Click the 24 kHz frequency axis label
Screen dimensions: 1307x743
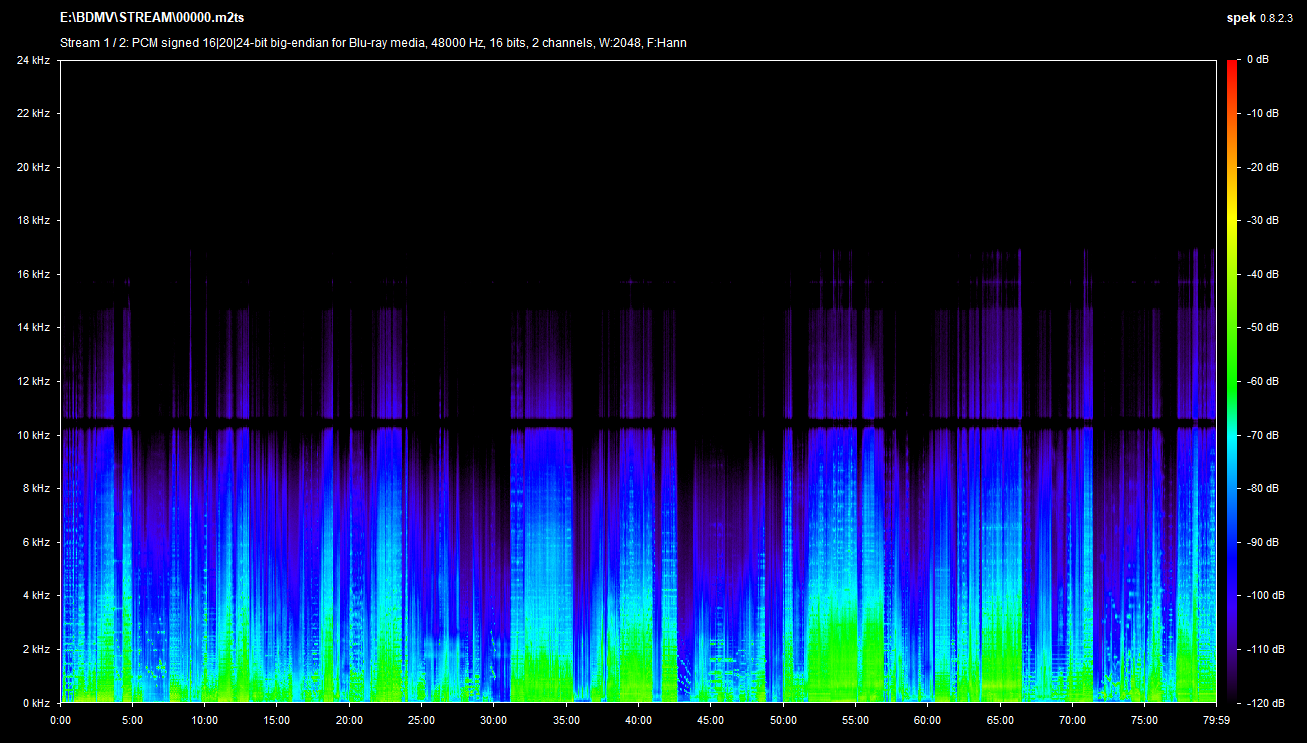33,60
